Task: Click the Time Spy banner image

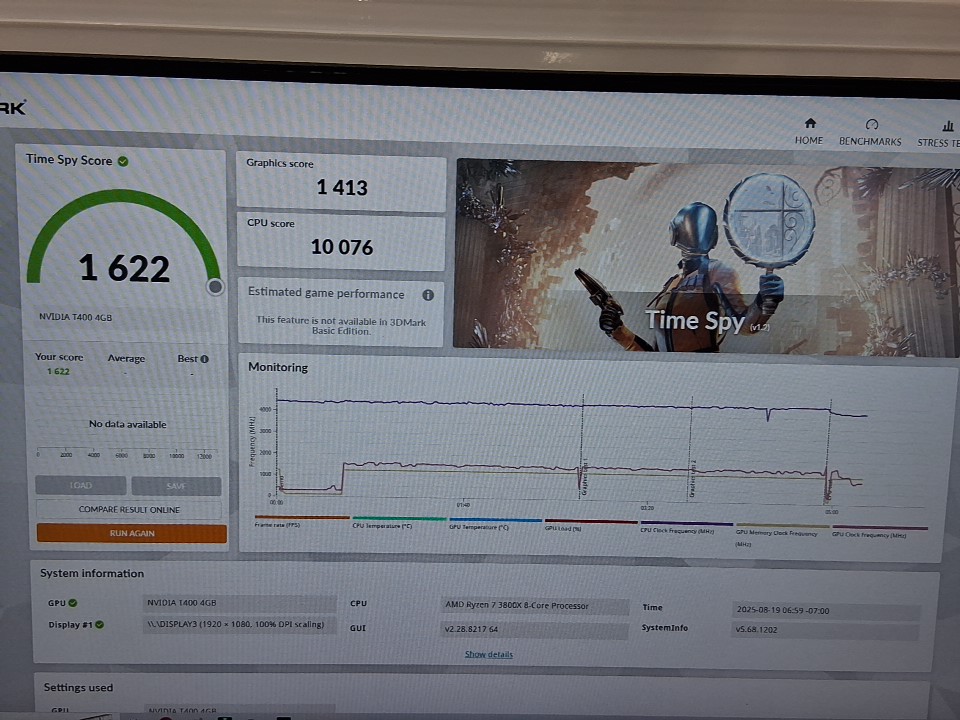Action: click(x=707, y=257)
